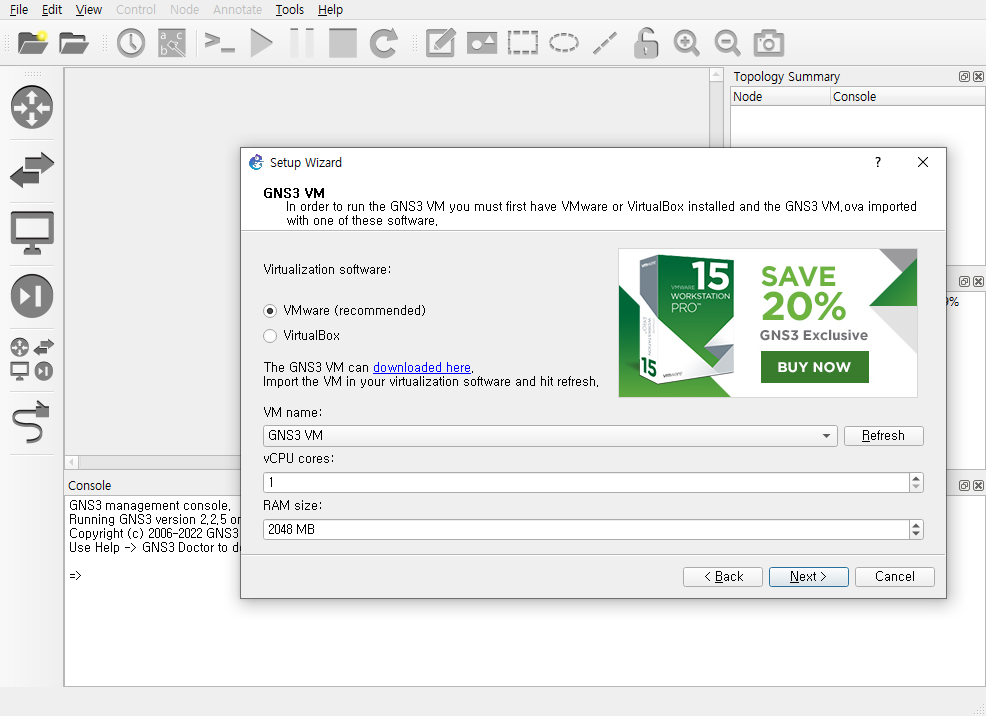Select VMware (recommended) radio button

270,311
